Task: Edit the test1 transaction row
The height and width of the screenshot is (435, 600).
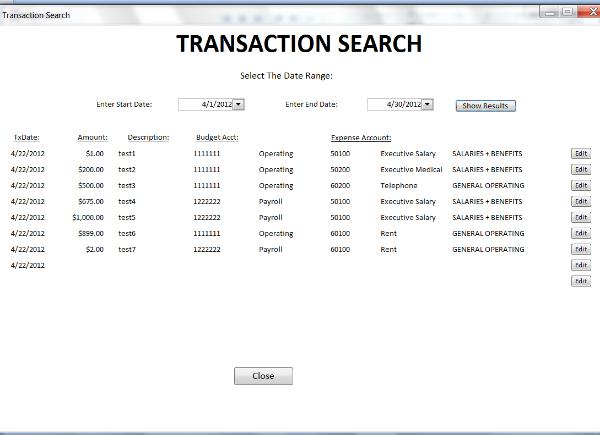Action: (580, 153)
